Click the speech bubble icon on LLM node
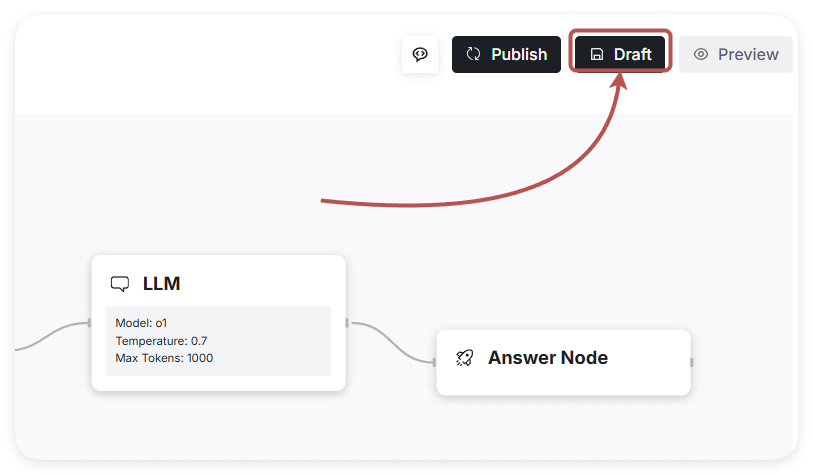 [120, 284]
